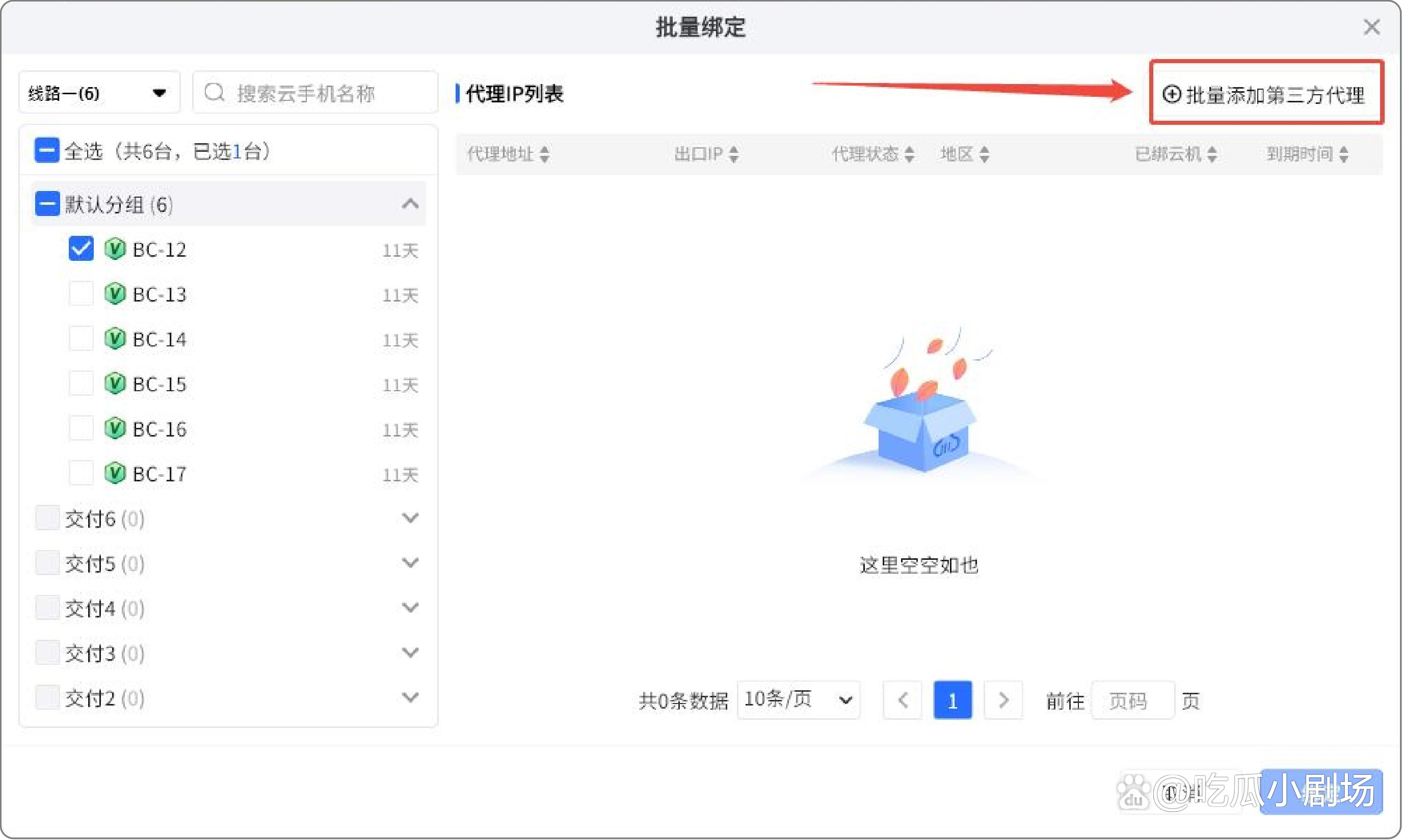Click the sort arrows on 到期时间 column
Screen dimensions: 1402x840
1343,153
